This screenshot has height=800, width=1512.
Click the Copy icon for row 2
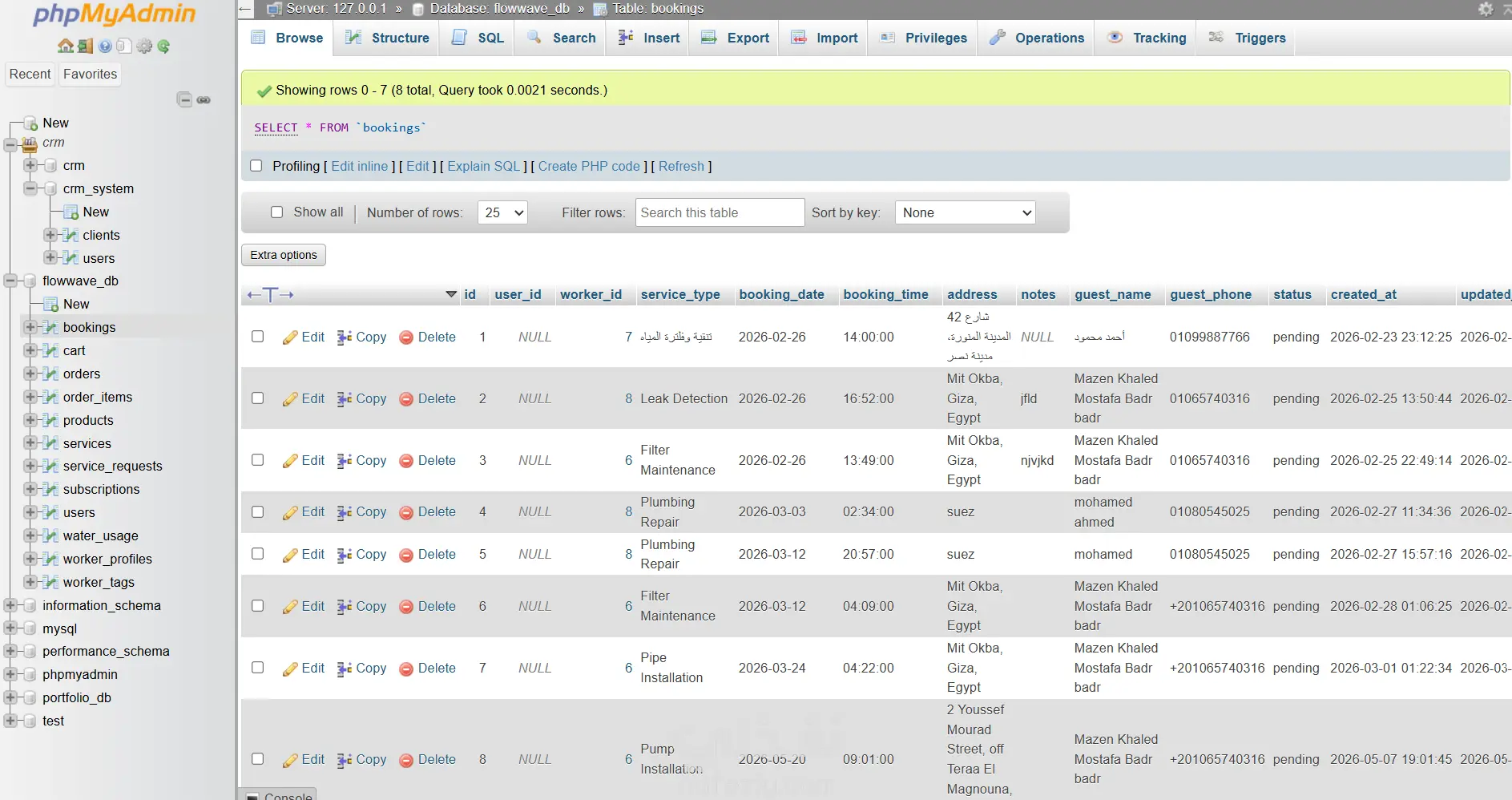pos(345,399)
